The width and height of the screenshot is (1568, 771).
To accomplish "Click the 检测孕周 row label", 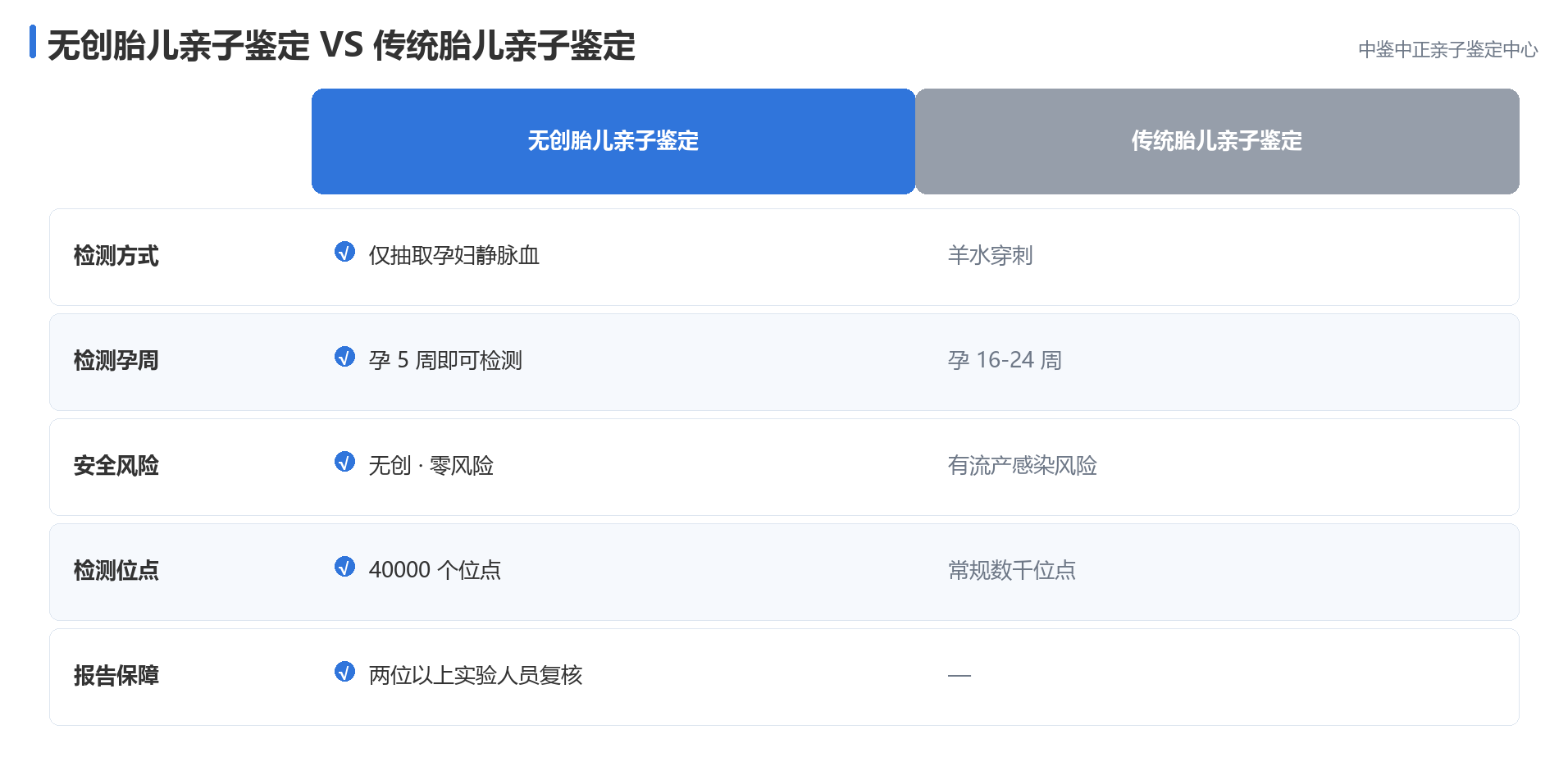I will (x=116, y=361).
